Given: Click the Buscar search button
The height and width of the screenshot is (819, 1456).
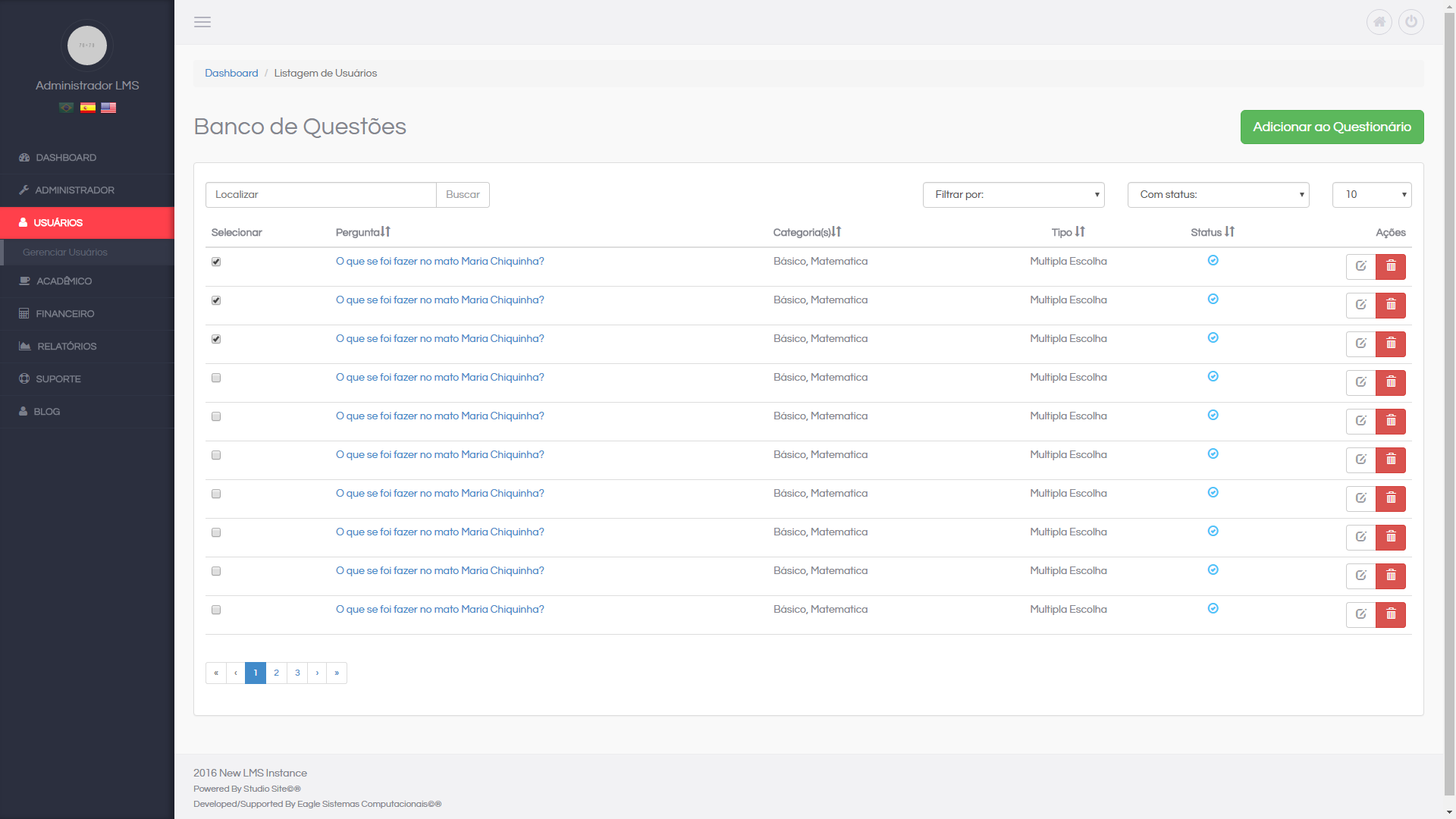Looking at the screenshot, I should (x=463, y=195).
